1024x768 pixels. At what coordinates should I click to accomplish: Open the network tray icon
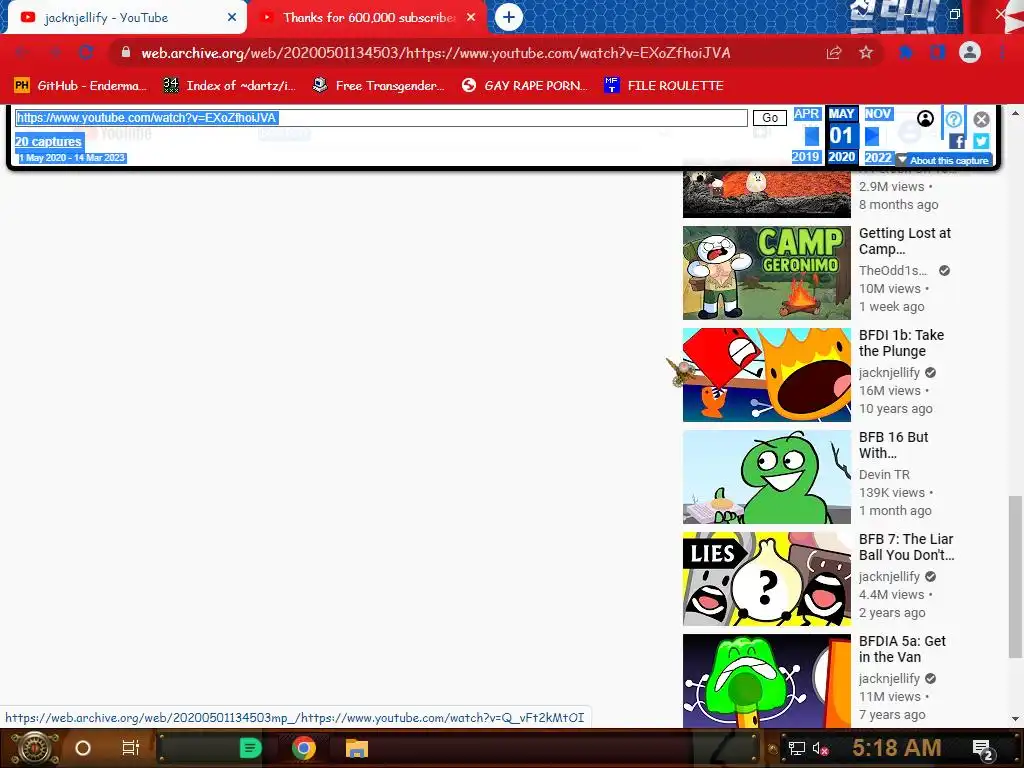click(796, 749)
